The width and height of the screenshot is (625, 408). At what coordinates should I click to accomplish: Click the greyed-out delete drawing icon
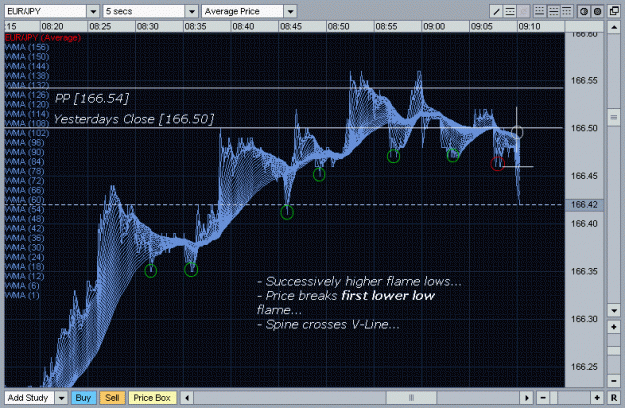coord(523,11)
